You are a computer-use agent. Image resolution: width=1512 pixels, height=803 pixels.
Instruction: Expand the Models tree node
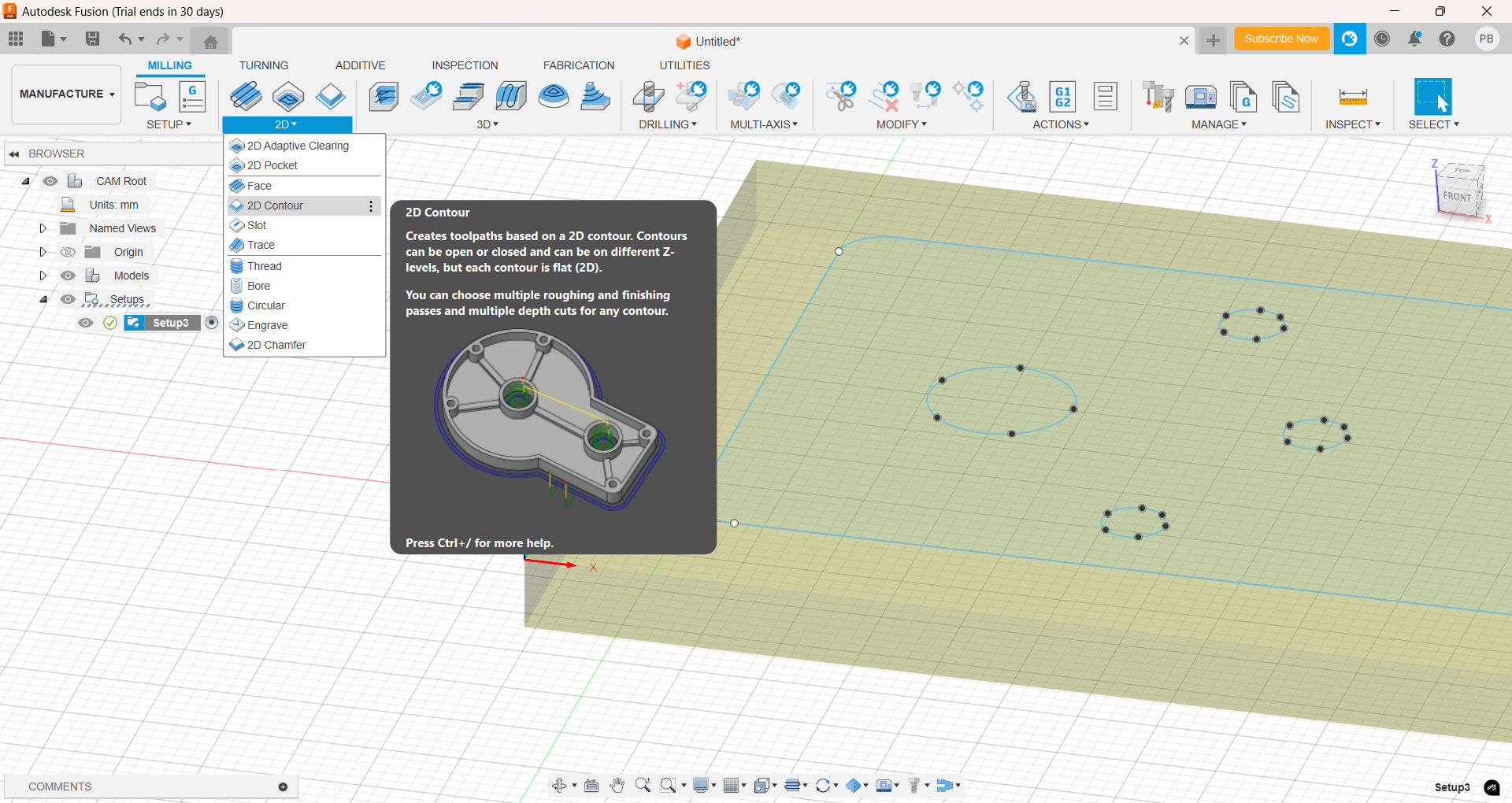(x=43, y=276)
